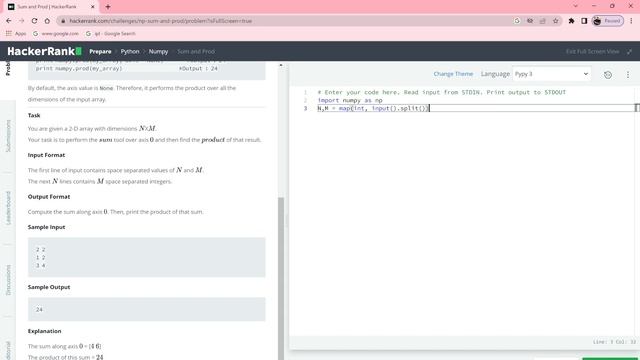
Task: Click the site lock icon in address bar
Action: click(63, 21)
